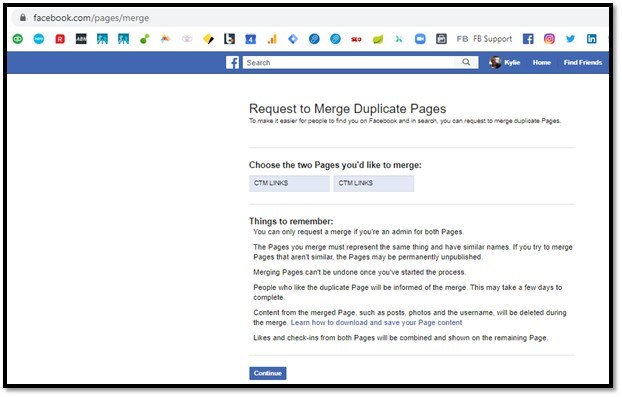The width and height of the screenshot is (622, 397).
Task: Click into the Facebook Search field
Action: pyautogui.click(x=349, y=62)
